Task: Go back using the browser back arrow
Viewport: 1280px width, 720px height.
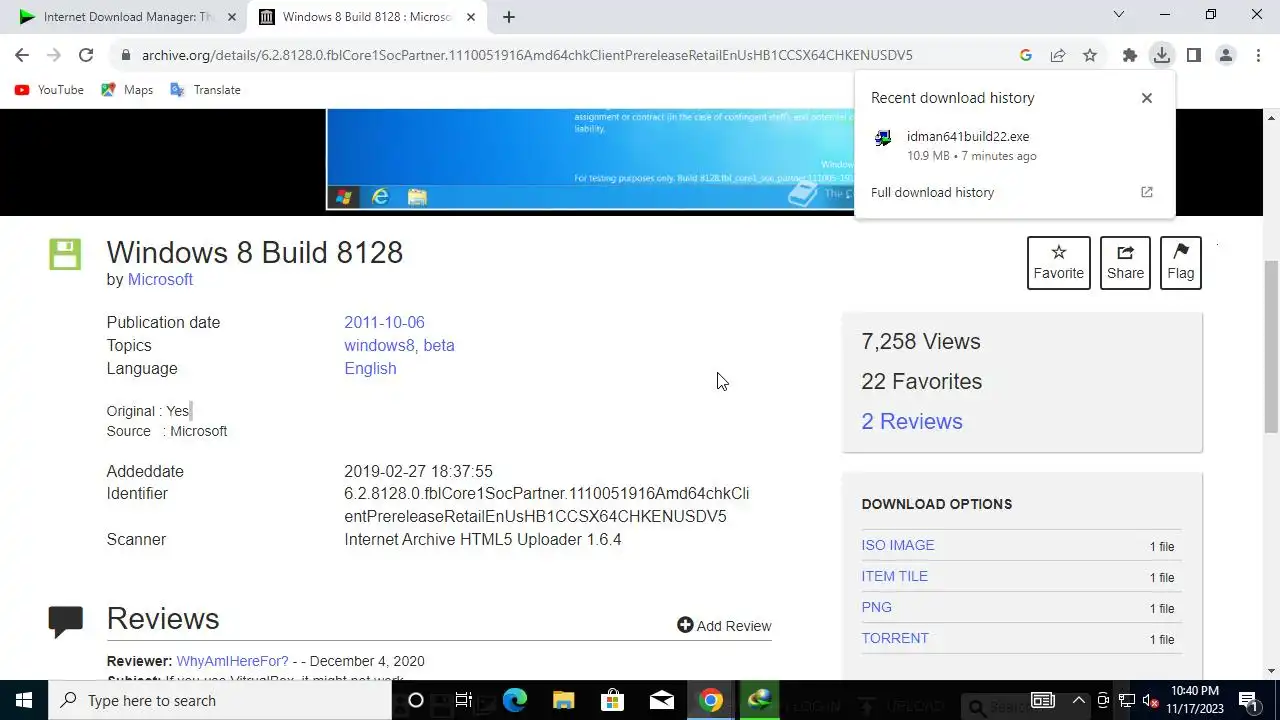Action: point(22,55)
